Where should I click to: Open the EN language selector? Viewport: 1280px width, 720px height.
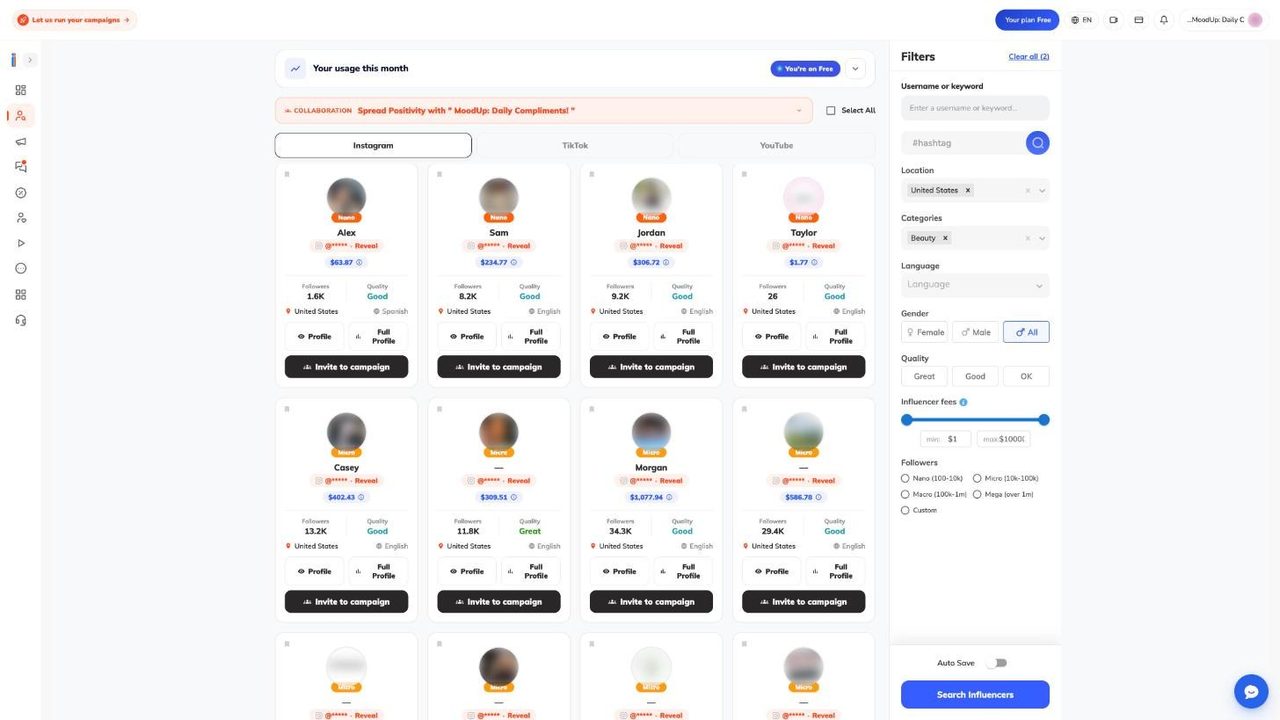[x=1081, y=20]
